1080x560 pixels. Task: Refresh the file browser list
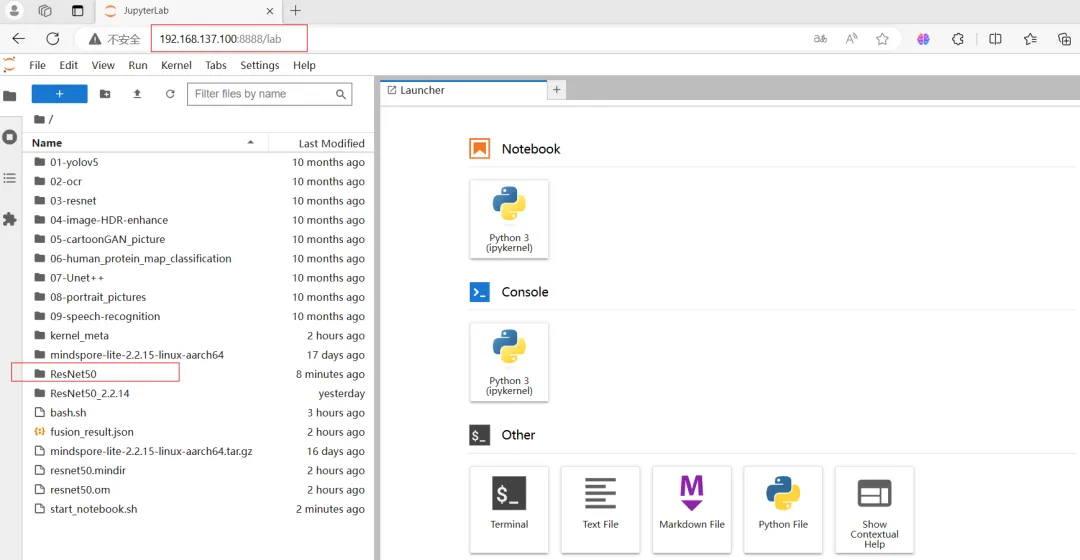(170, 94)
